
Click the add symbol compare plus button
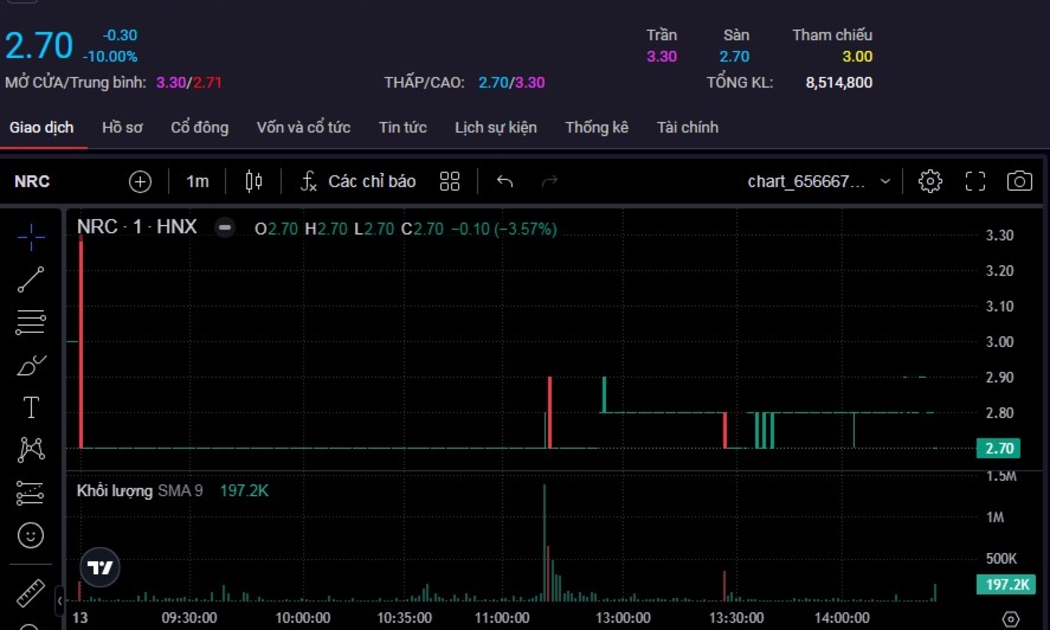[140, 181]
